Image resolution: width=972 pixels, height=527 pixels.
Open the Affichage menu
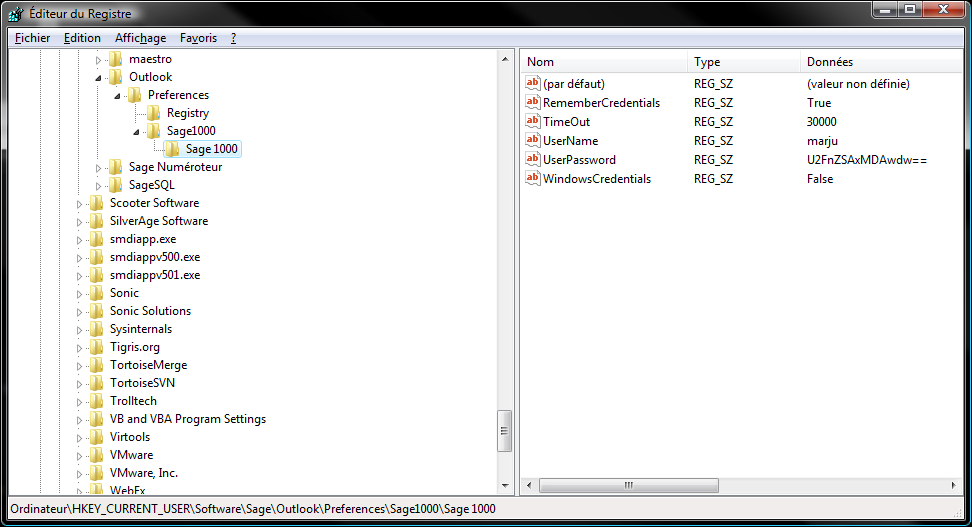pos(140,38)
